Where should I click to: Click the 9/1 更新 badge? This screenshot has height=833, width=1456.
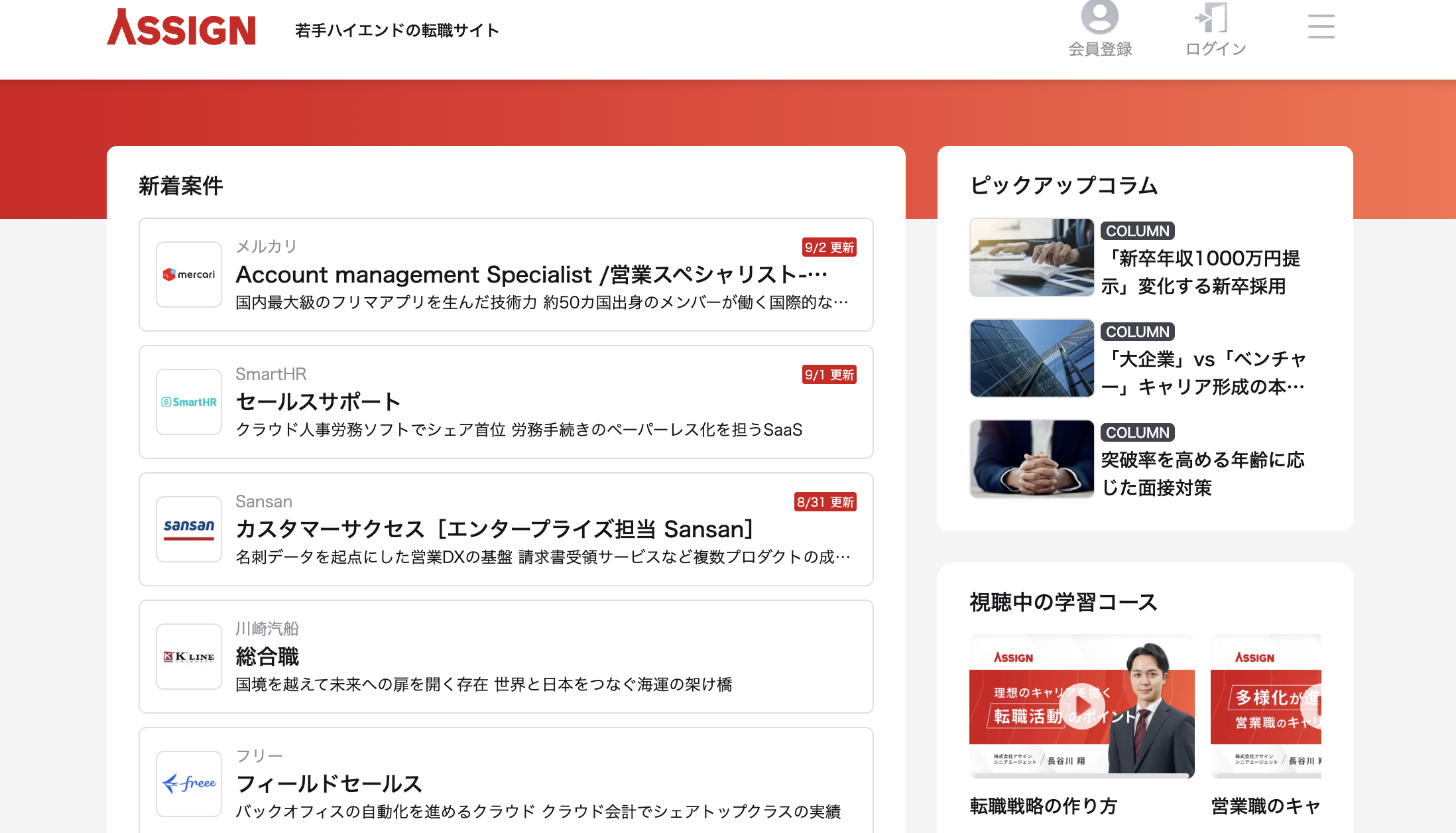point(829,375)
